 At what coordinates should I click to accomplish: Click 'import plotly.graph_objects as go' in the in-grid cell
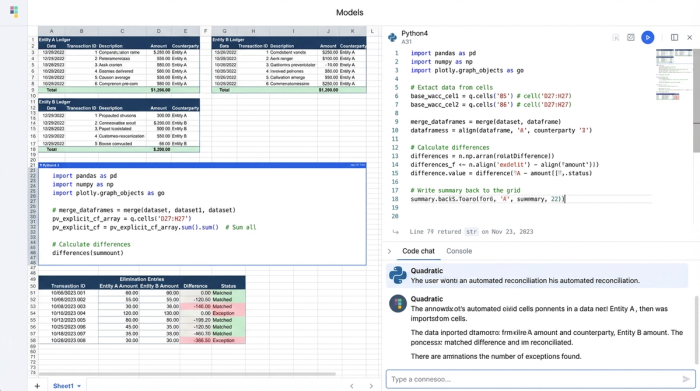(108, 193)
